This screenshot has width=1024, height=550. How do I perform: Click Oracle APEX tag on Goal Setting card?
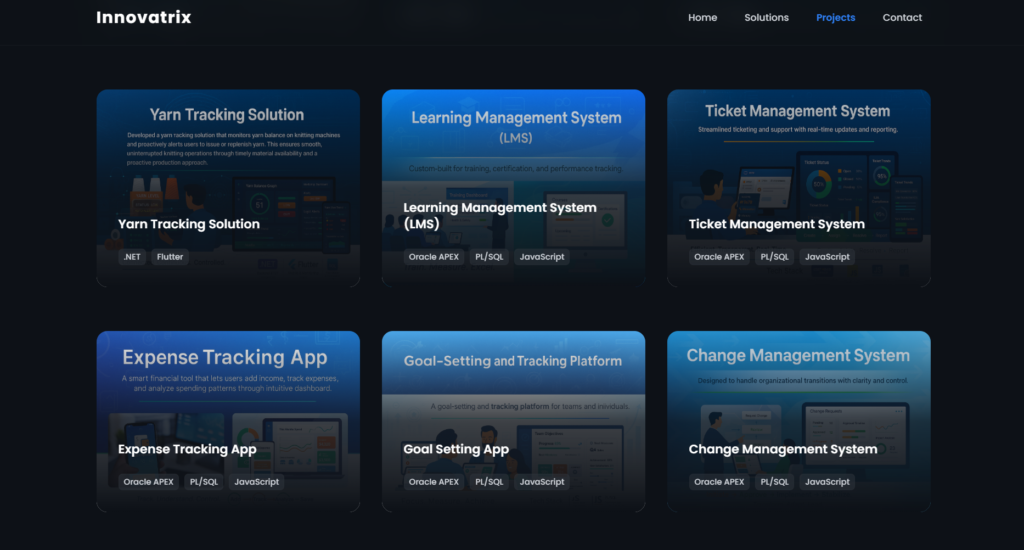(434, 481)
